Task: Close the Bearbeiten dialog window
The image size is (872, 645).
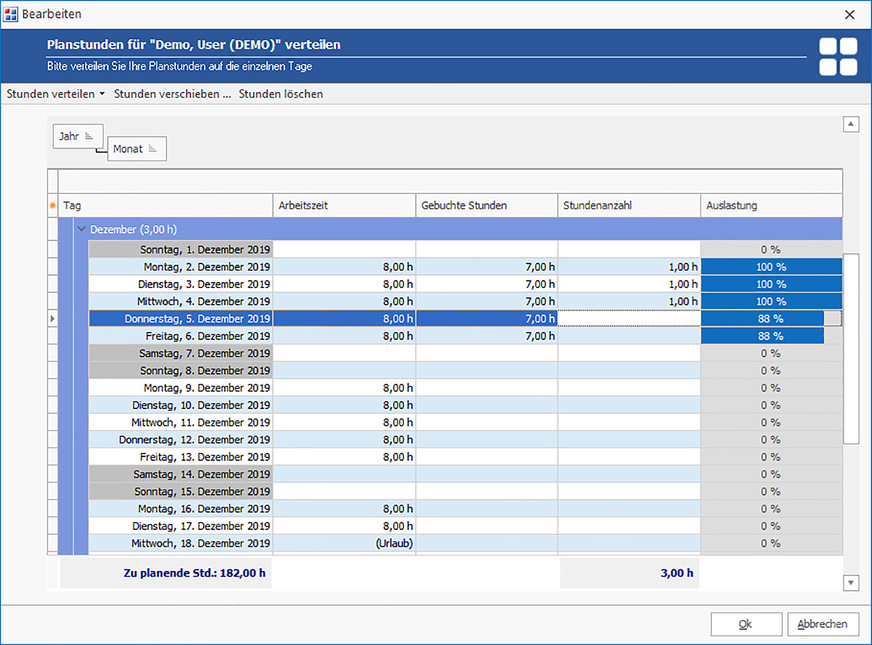Action: (x=849, y=14)
